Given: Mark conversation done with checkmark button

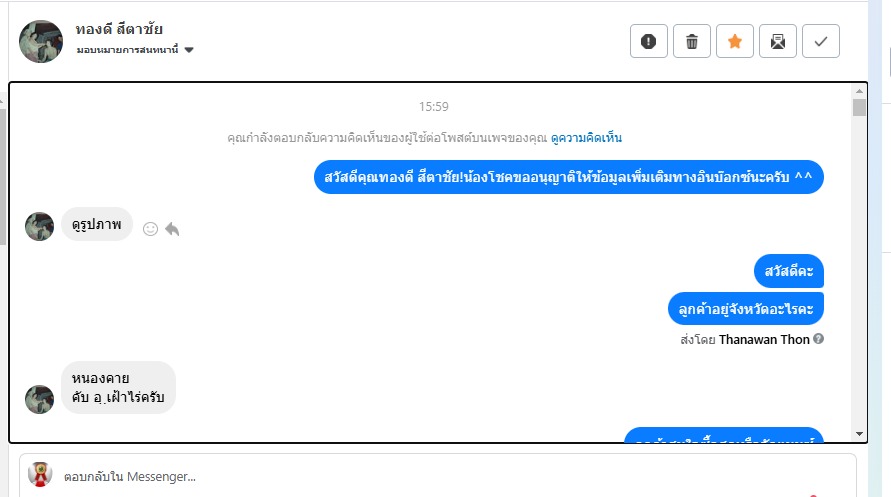Looking at the screenshot, I should click(821, 41).
